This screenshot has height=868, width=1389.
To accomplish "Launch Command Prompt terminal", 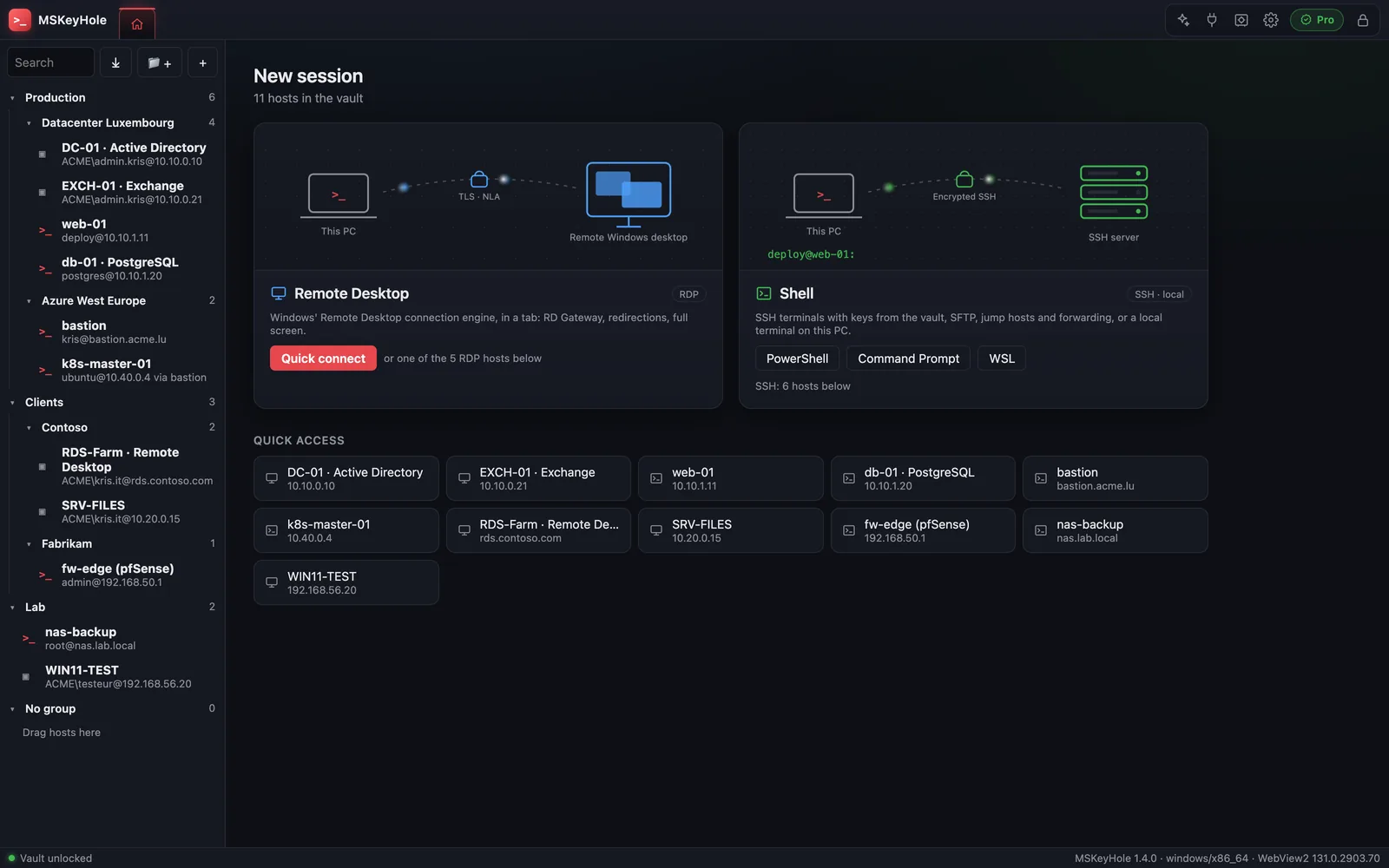I will coord(908,358).
